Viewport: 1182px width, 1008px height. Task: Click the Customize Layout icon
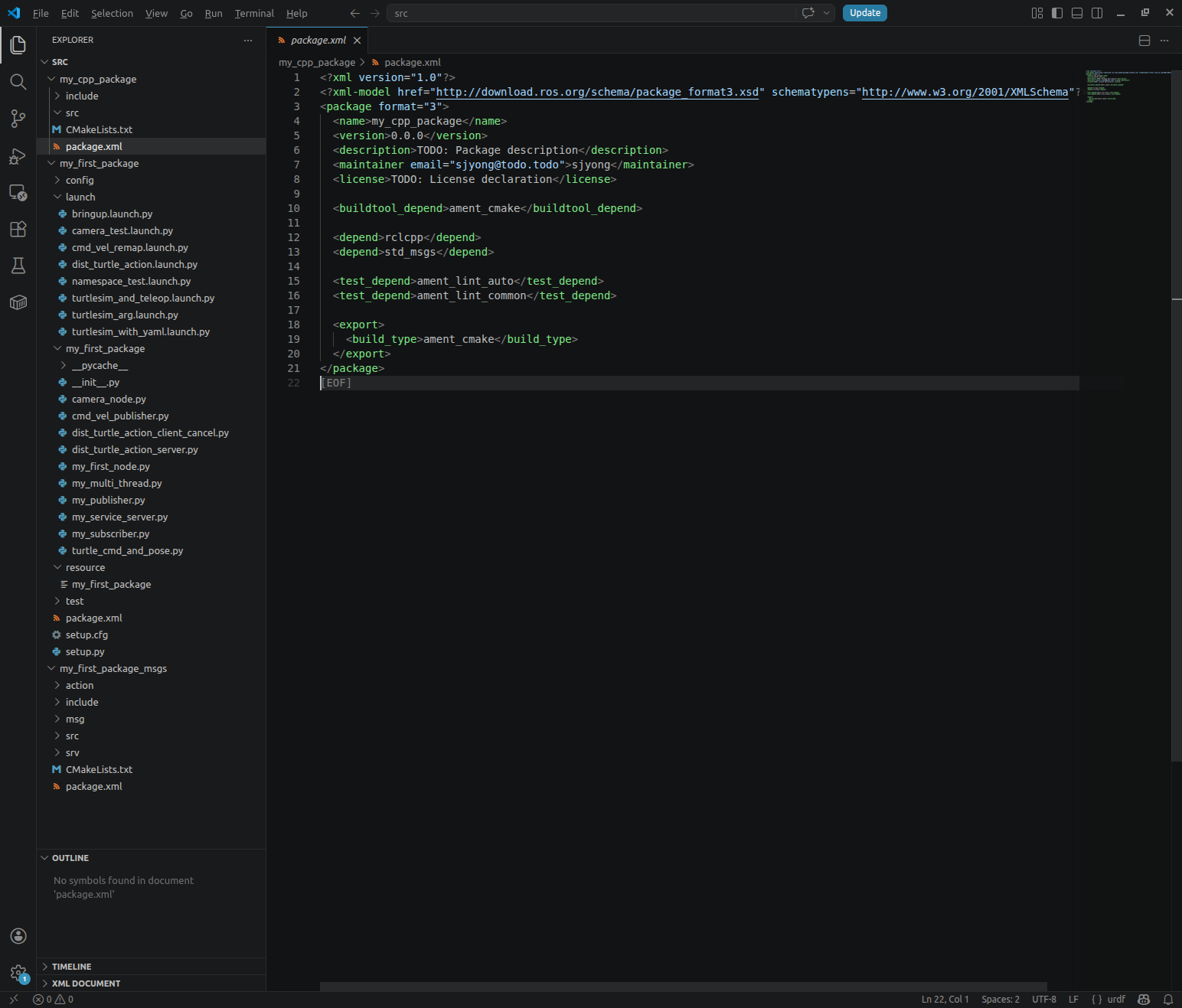coord(1037,13)
